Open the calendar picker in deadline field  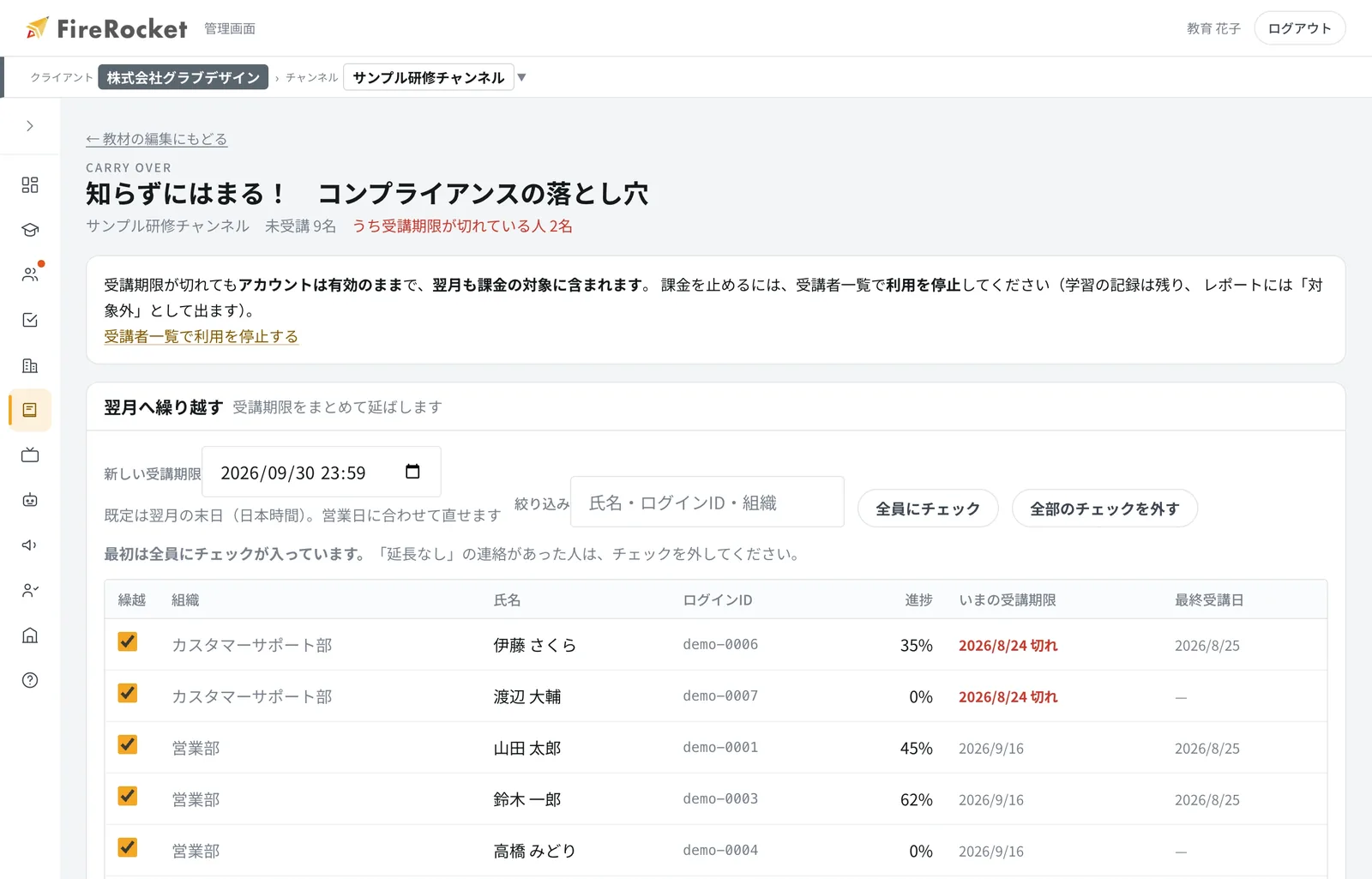tap(412, 472)
